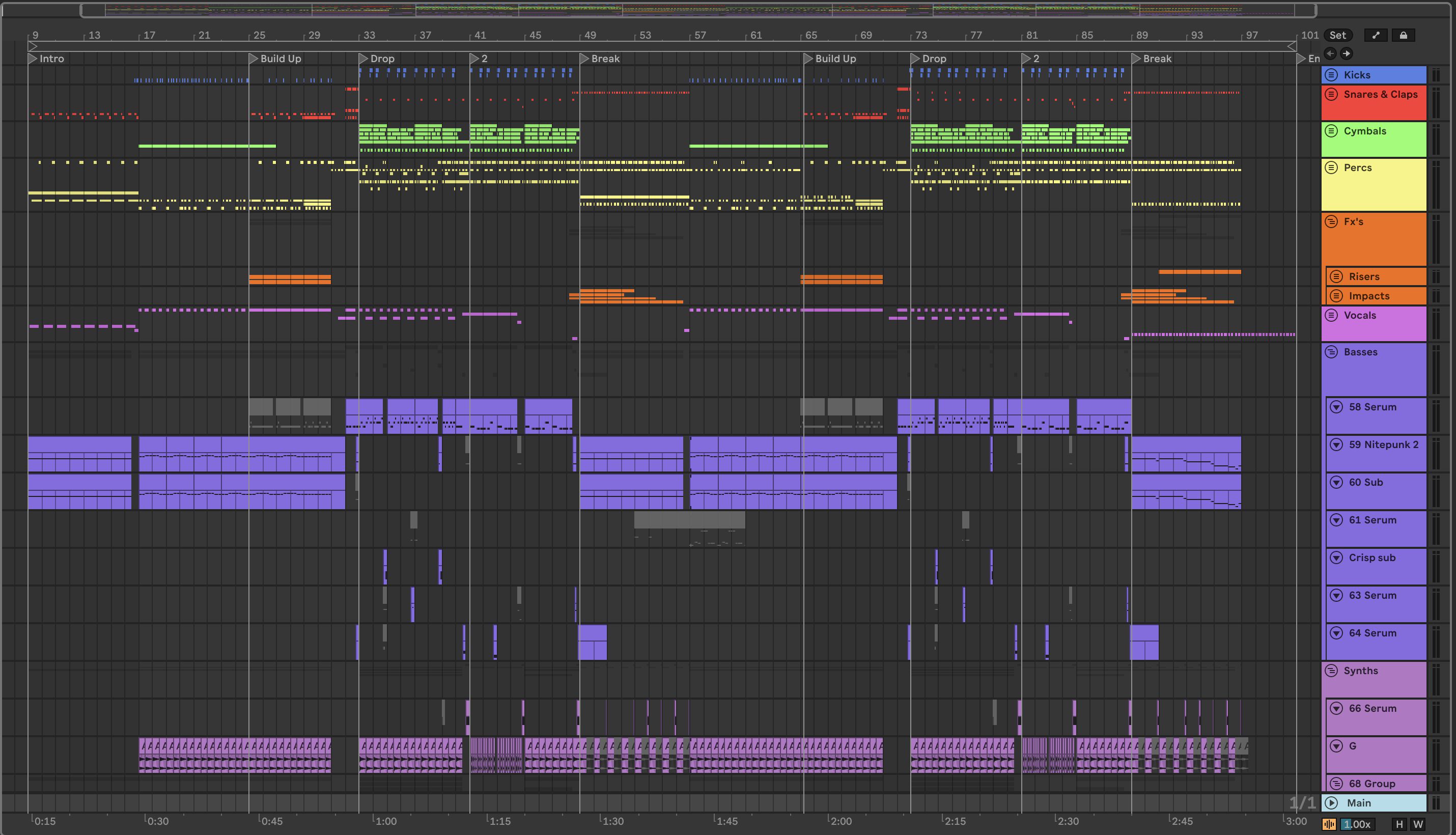
Task: Click the orange waveform zoom icon
Action: click(x=1329, y=824)
